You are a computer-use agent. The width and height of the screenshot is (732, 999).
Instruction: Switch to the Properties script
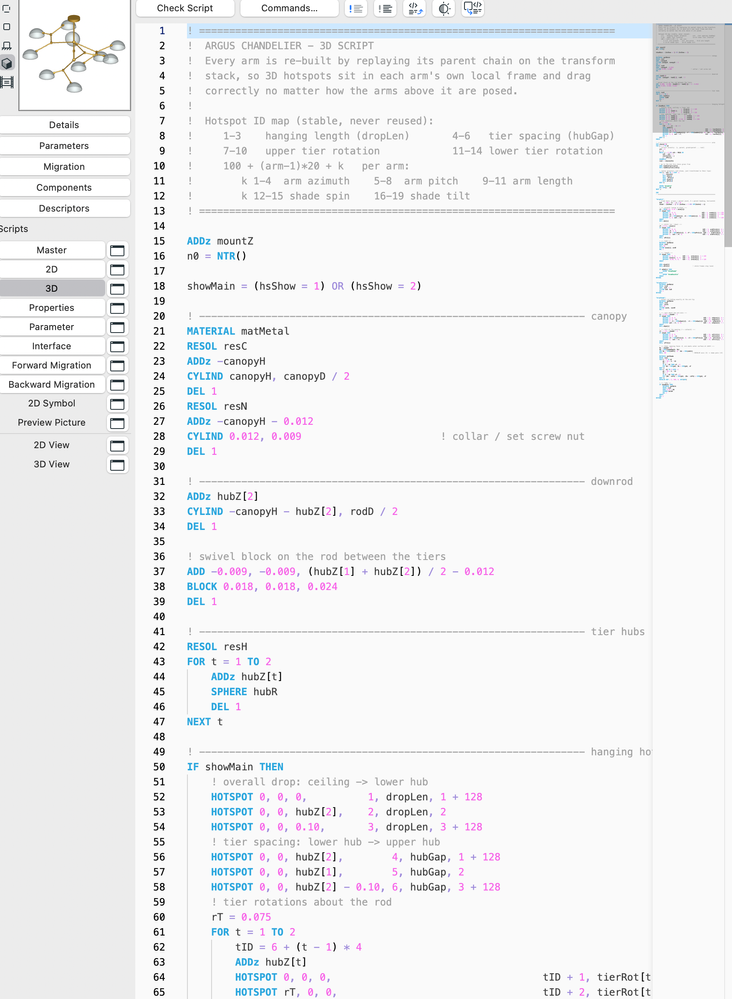tap(52, 308)
